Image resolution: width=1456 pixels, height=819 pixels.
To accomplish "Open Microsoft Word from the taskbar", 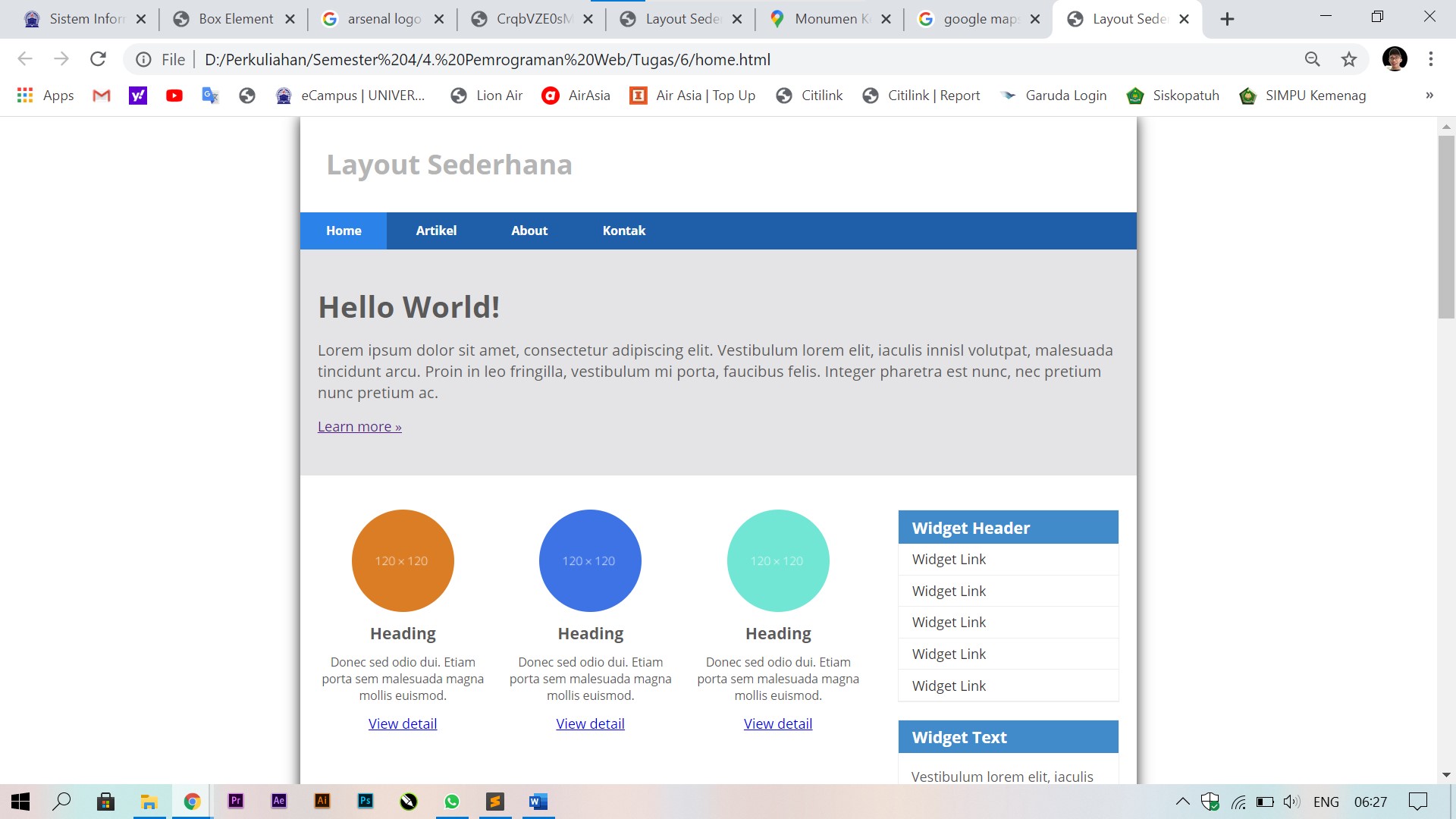I will coord(538,802).
